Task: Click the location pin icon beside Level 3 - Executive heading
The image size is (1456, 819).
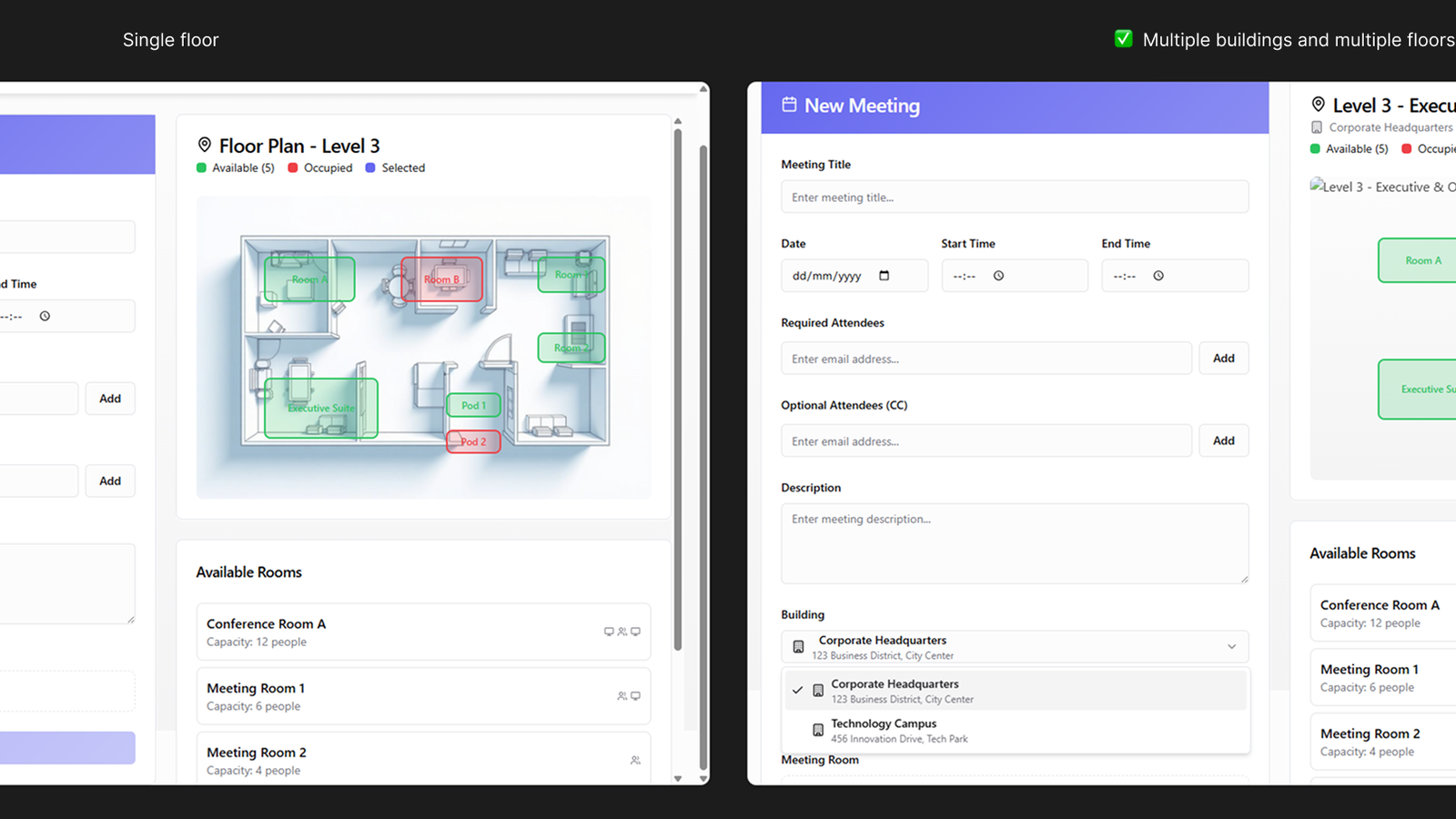Action: 1318,105
